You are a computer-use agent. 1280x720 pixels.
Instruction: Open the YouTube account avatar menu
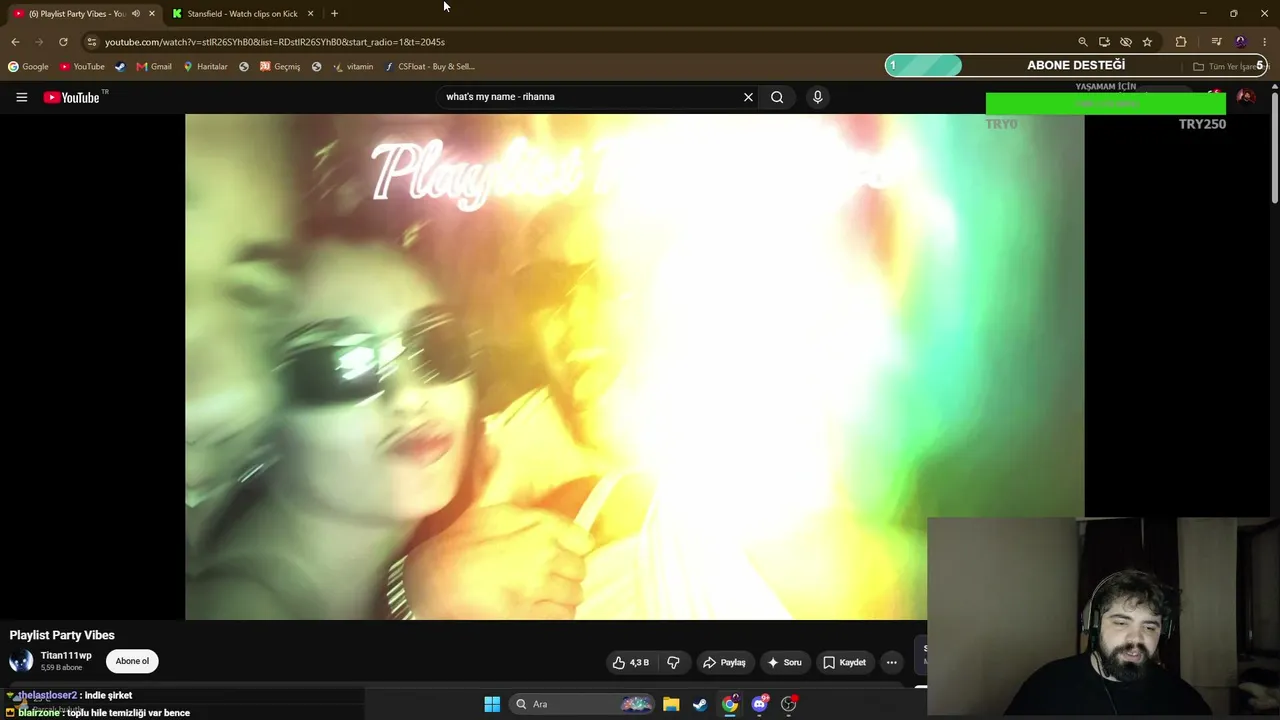[x=1246, y=97]
